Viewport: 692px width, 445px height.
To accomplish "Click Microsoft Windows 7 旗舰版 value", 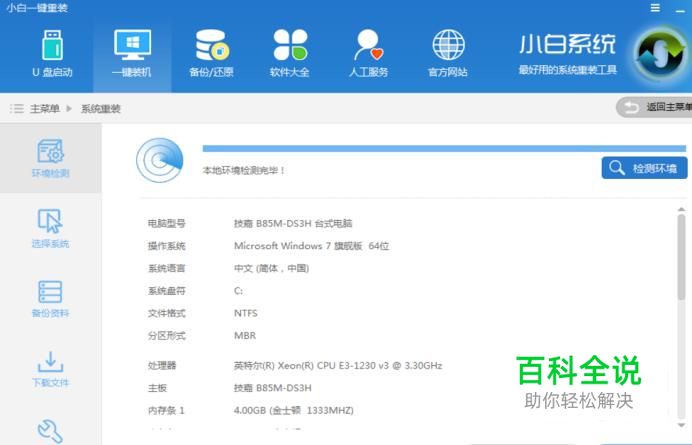I will tap(312, 246).
